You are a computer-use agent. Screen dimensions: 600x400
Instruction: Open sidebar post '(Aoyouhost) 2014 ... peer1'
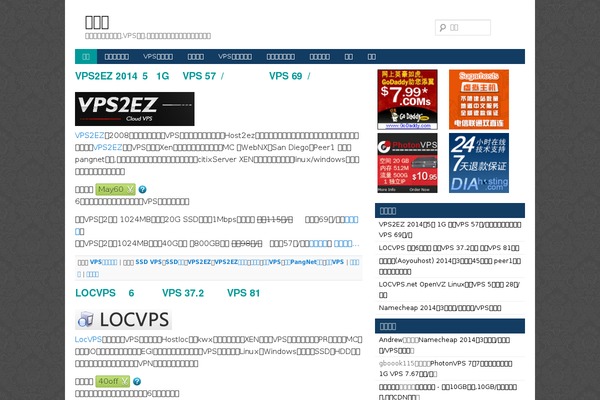pos(450,266)
